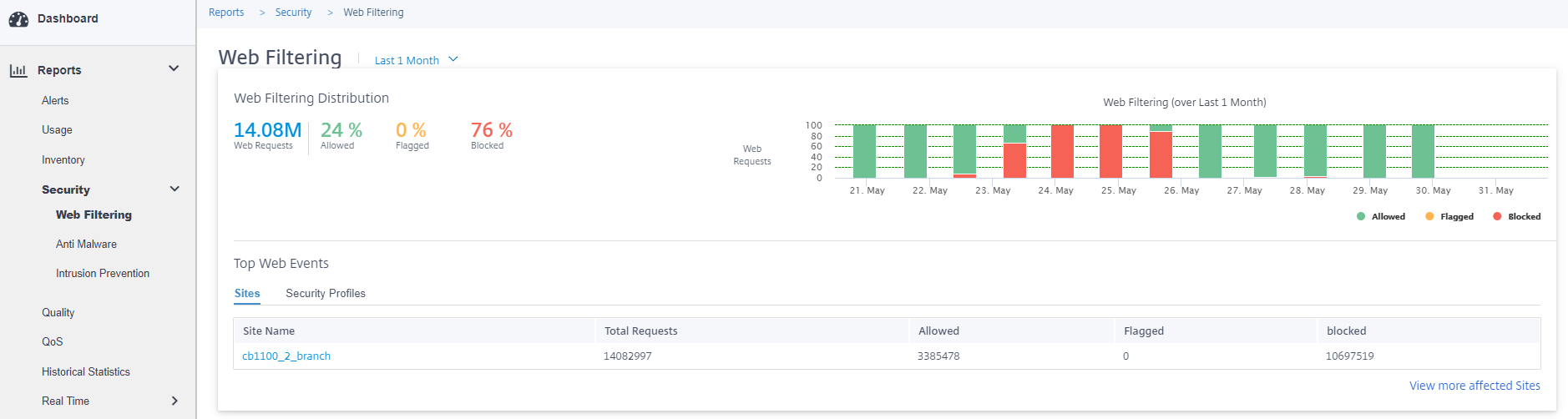The image size is (1568, 419).
Task: Click allowed value 3385478
Action: click(x=938, y=356)
